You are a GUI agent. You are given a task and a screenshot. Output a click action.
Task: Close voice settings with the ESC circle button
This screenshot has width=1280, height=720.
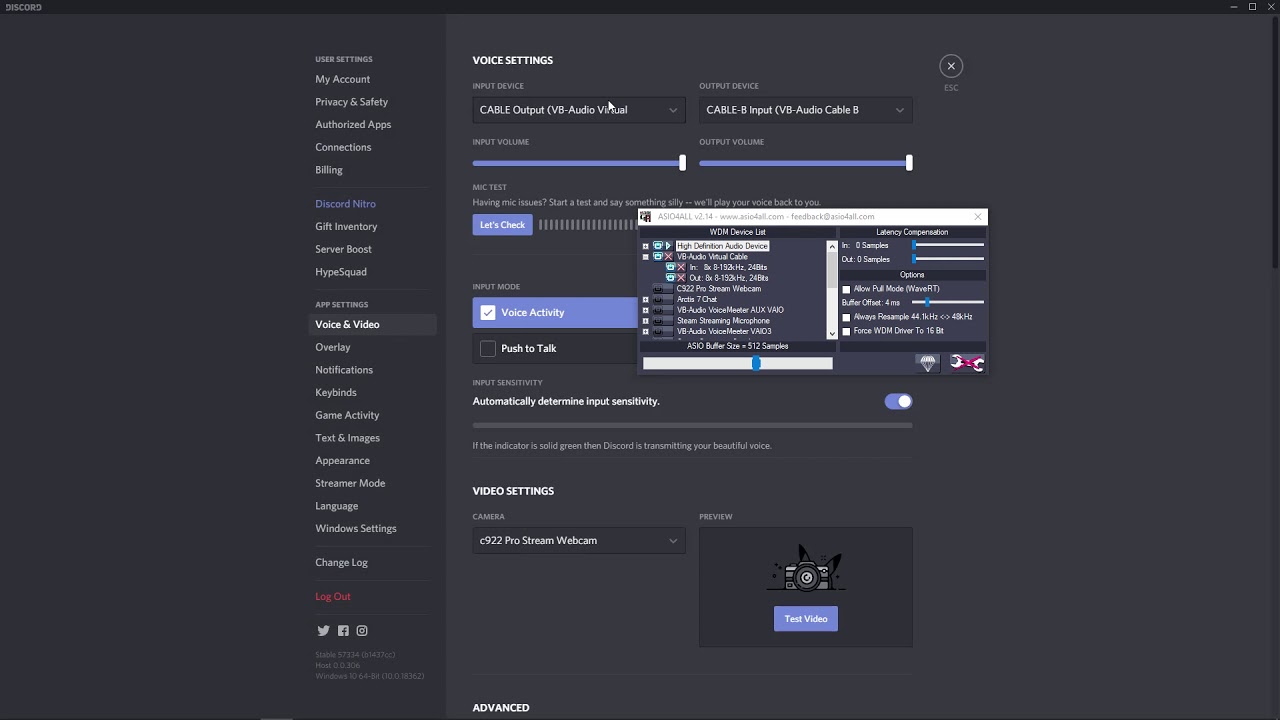click(951, 66)
